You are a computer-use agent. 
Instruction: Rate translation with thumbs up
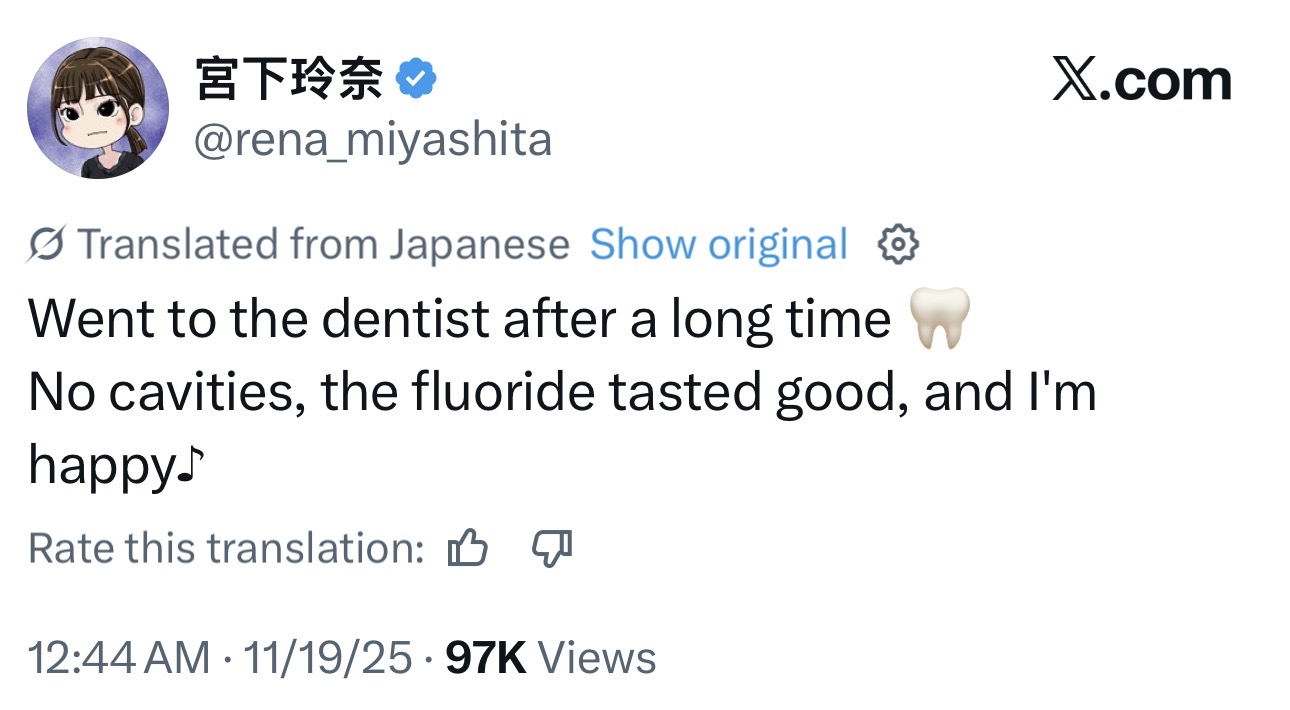(467, 547)
